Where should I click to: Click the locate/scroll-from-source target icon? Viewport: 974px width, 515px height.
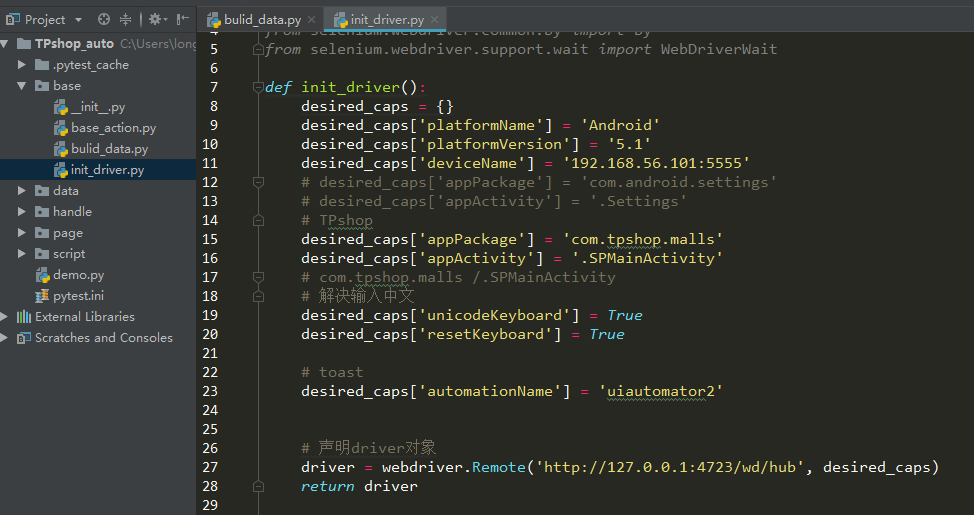[104, 19]
